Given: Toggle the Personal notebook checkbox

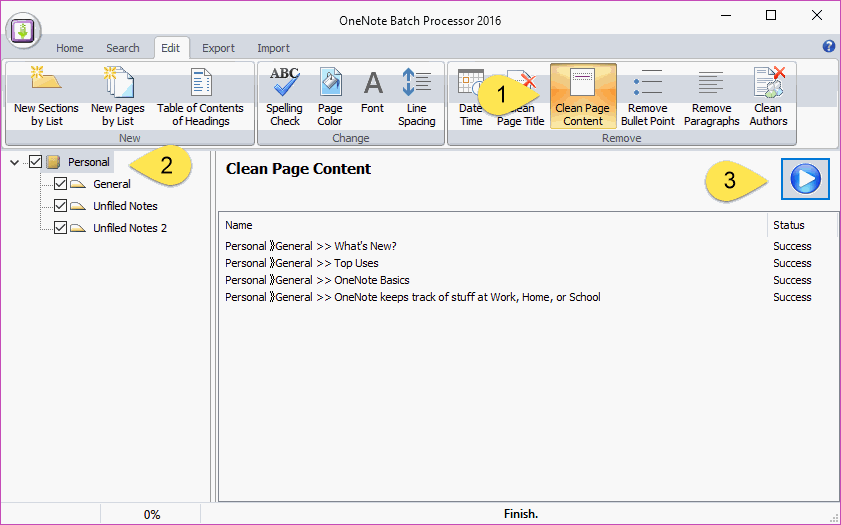Looking at the screenshot, I should [x=35, y=161].
